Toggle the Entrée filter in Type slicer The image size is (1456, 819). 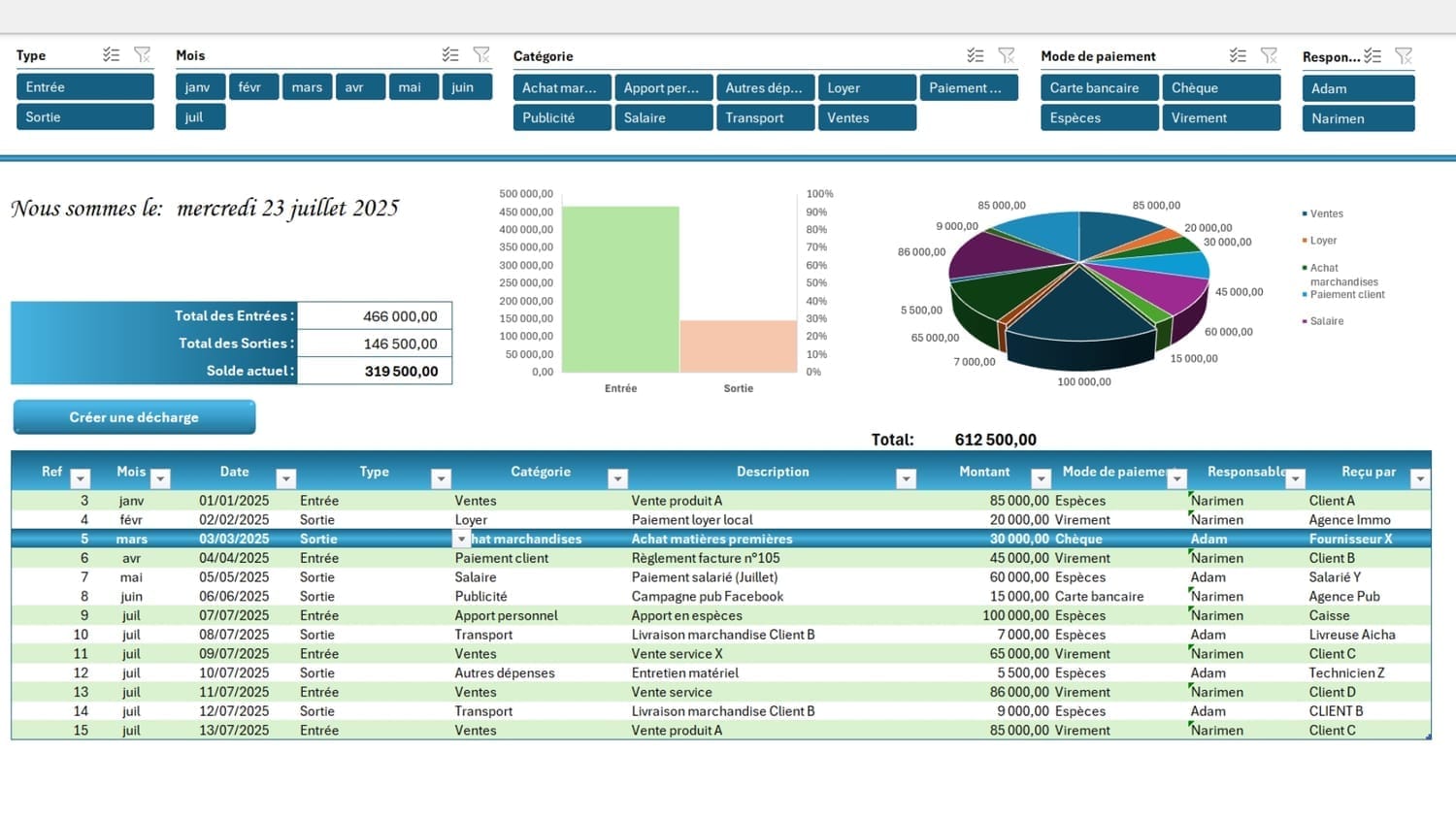(x=84, y=87)
